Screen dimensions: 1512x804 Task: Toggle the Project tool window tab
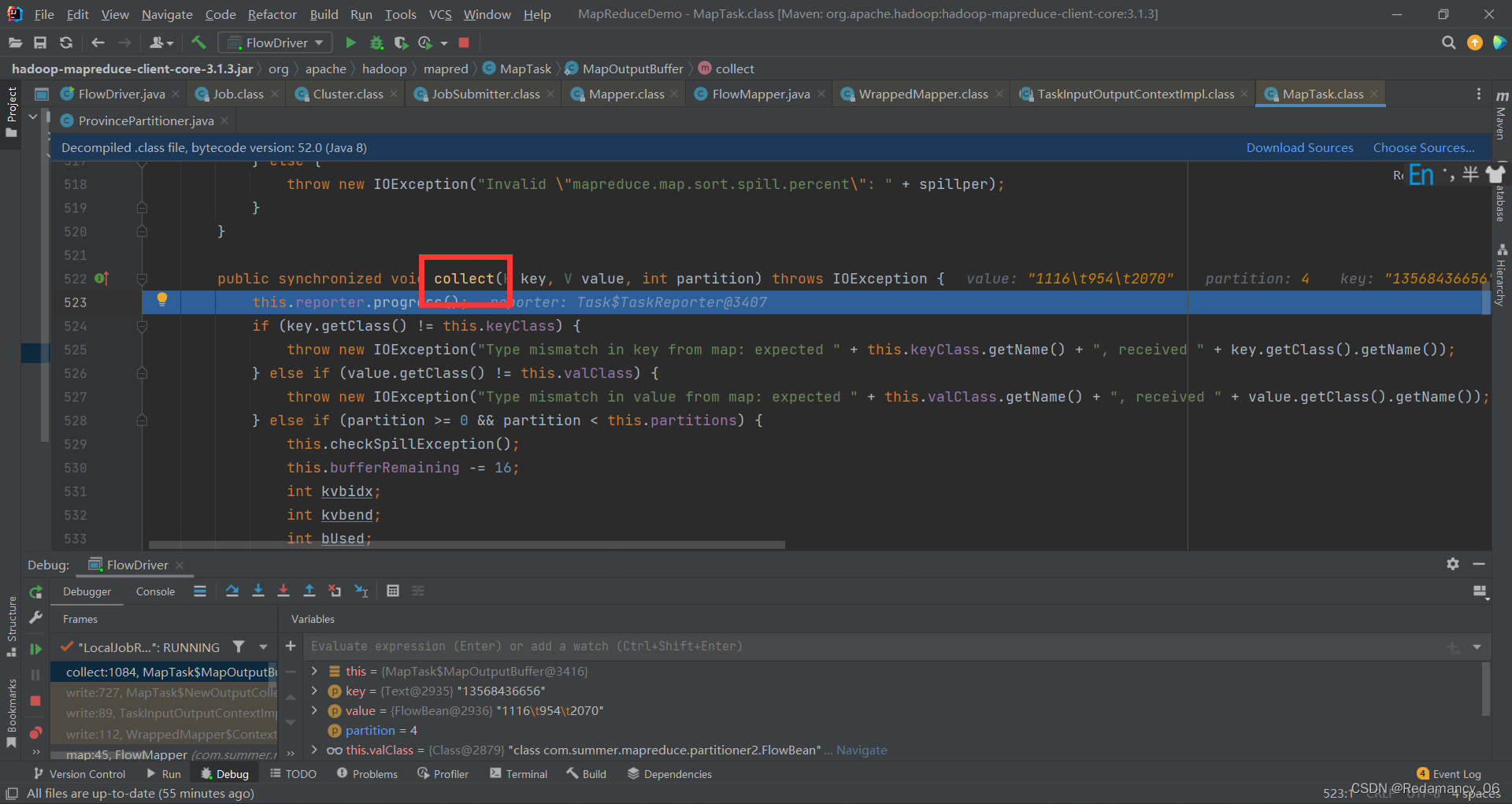click(11, 113)
